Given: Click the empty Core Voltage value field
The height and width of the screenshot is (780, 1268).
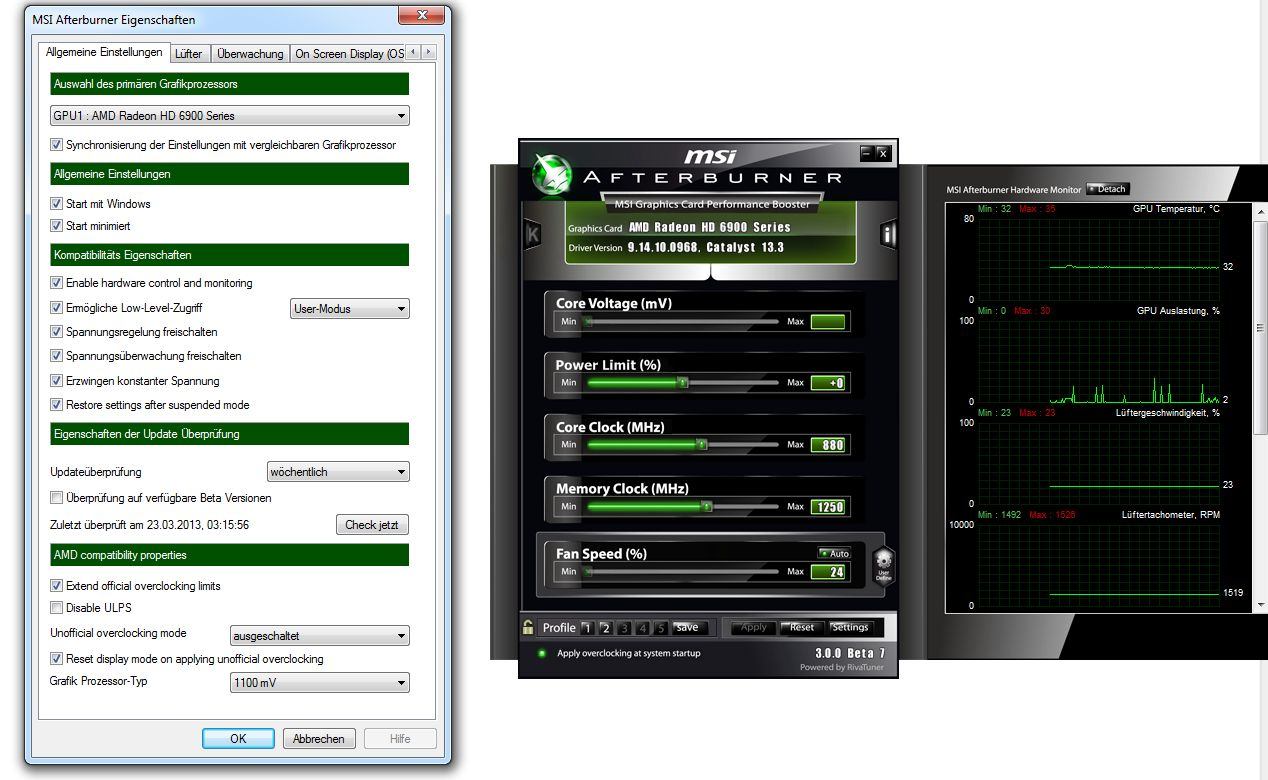Looking at the screenshot, I should (x=828, y=322).
